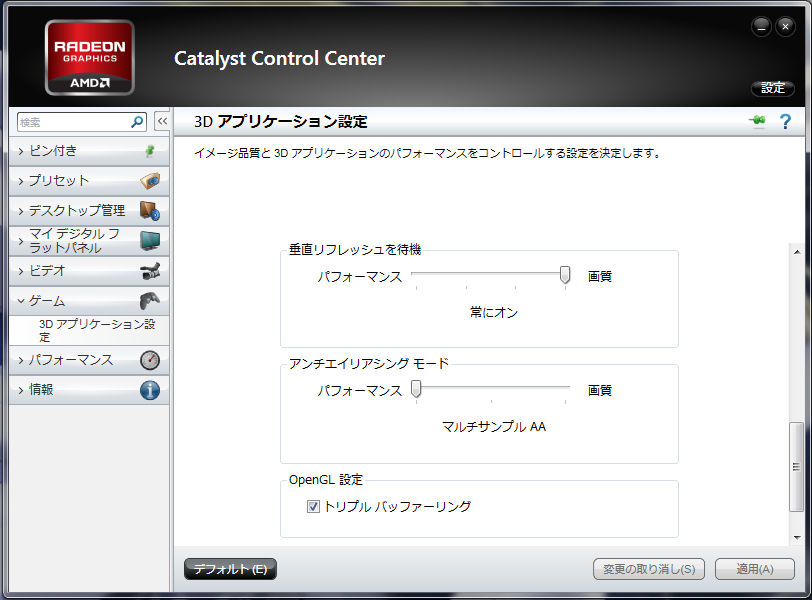Click the pin icon beside ピン付き
Image resolution: width=812 pixels, height=600 pixels.
point(150,151)
